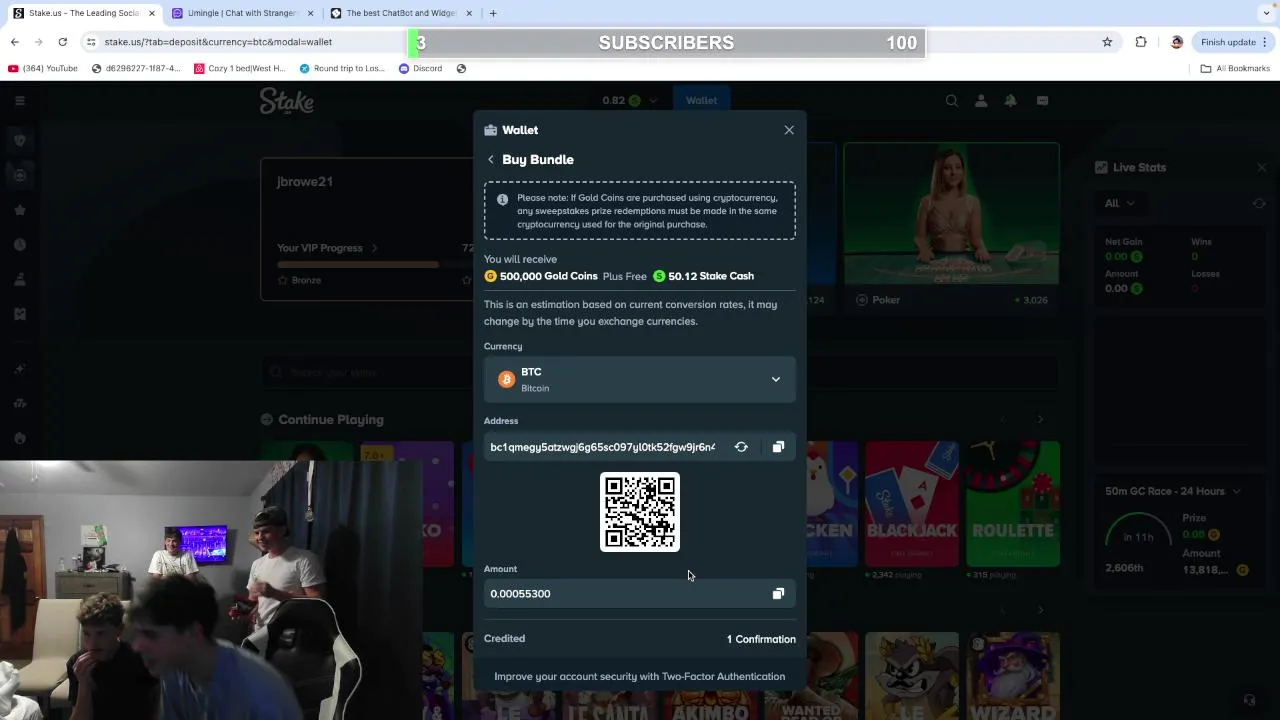
Task: Open the Round trip to Los bookmark
Action: [x=341, y=69]
